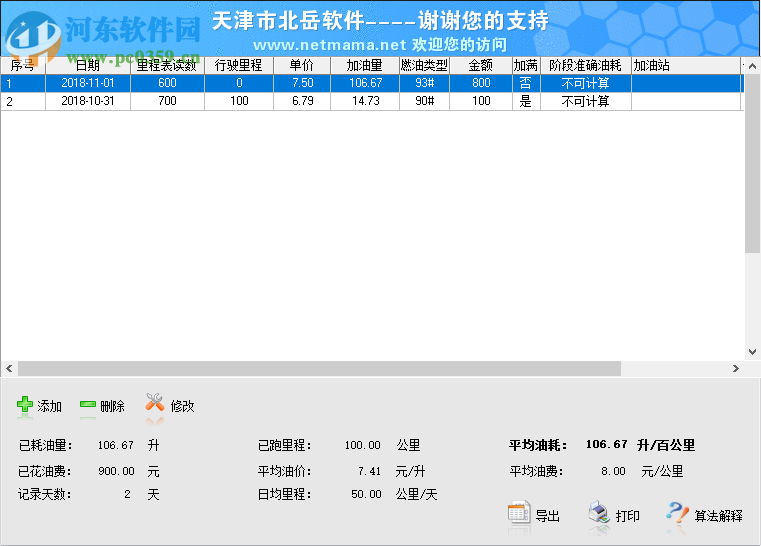This screenshot has height=546, width=761.
Task: Click fuel amount cell 106.67 in table
Action: [x=365, y=83]
